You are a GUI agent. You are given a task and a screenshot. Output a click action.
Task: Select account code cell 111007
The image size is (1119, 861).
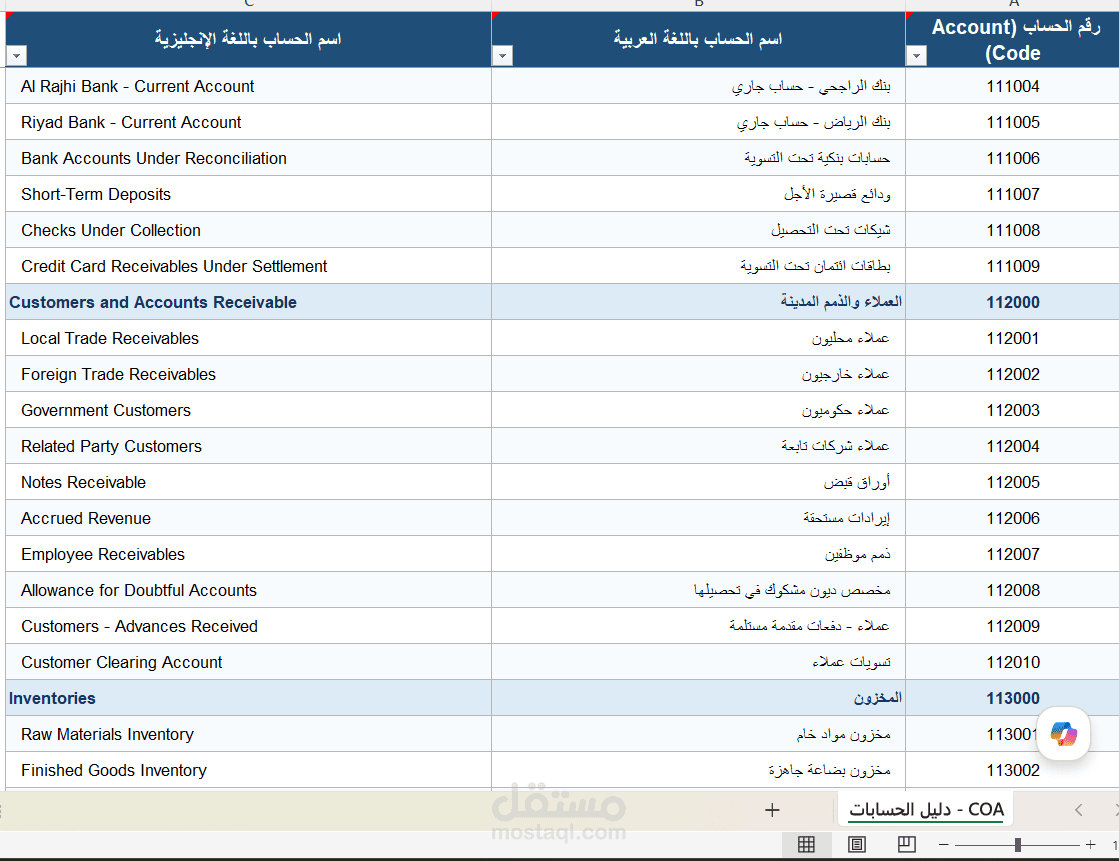(1013, 194)
